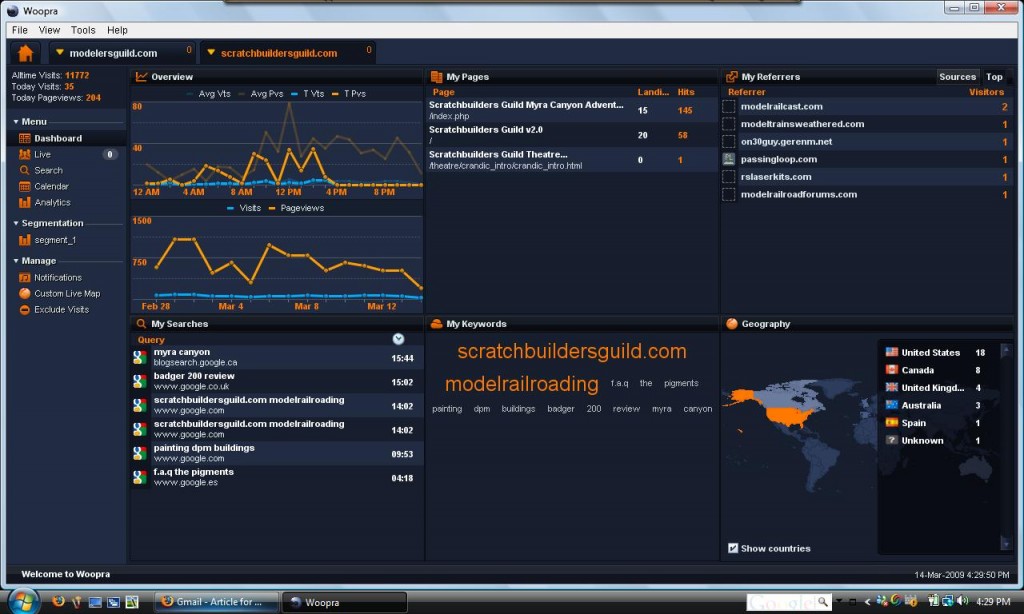Check the box beside passingloop.com
The image size is (1024, 614).
pos(728,159)
